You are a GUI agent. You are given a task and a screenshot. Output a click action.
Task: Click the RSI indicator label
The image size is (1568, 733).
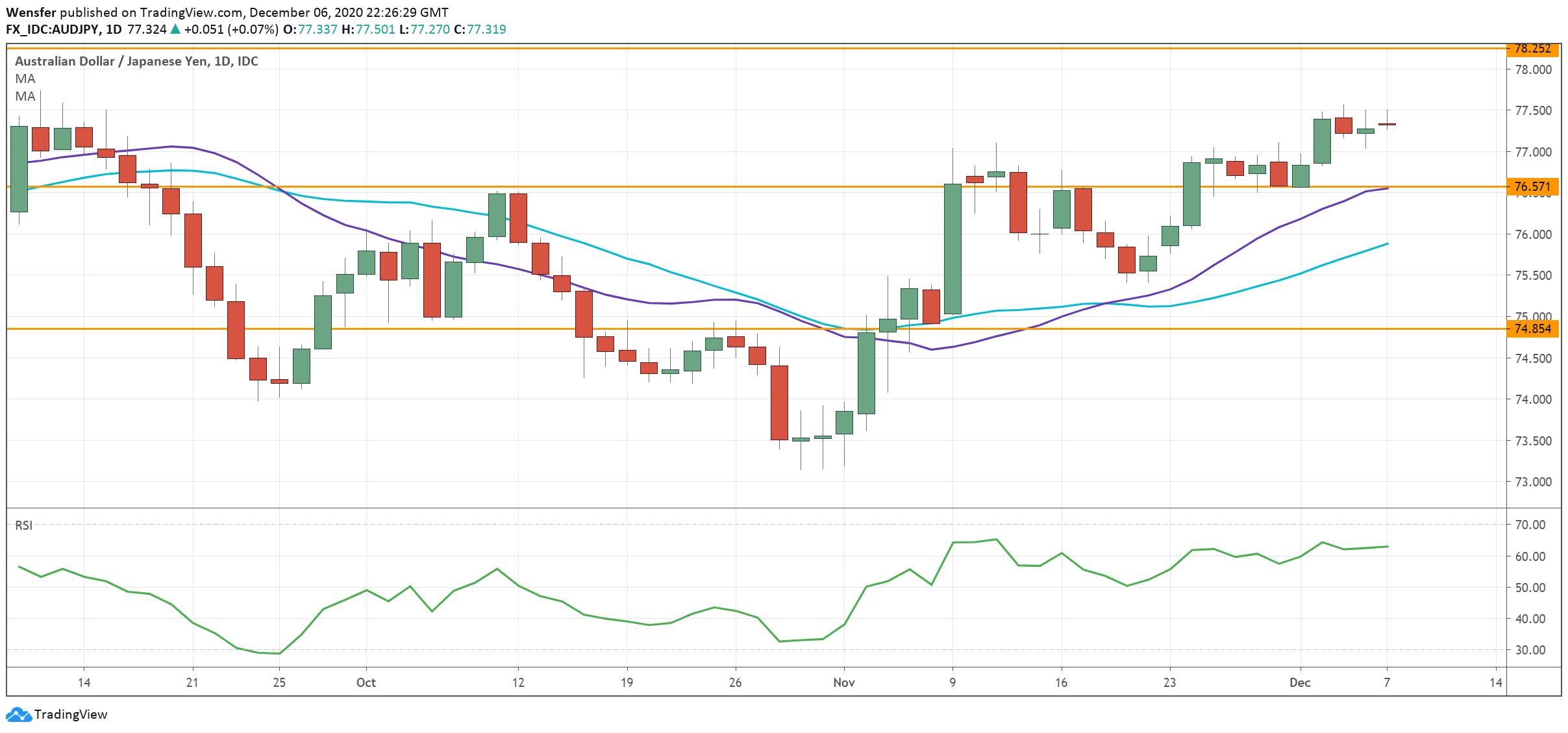click(23, 525)
